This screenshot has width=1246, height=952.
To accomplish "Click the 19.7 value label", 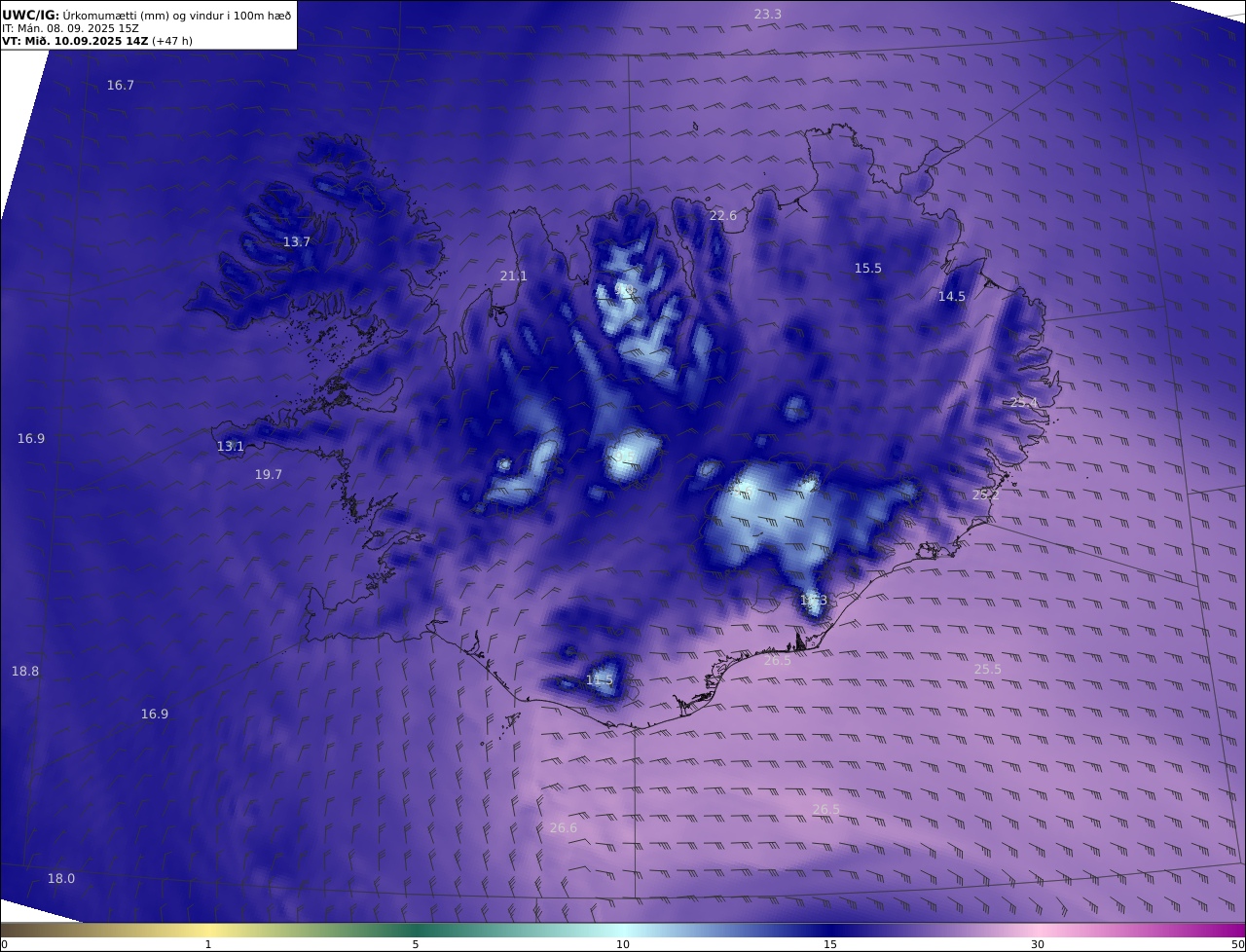I will coord(268,475).
